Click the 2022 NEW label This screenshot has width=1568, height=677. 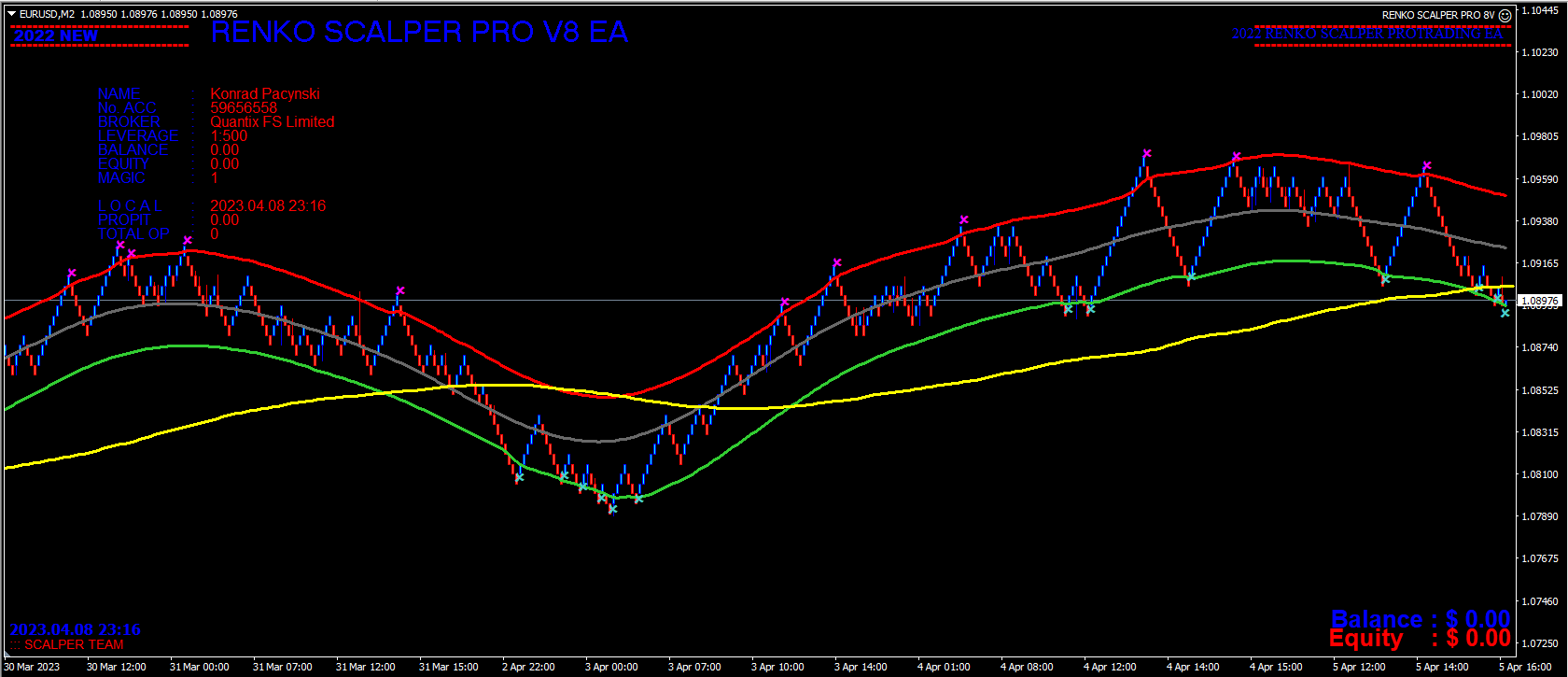pyautogui.click(x=56, y=35)
